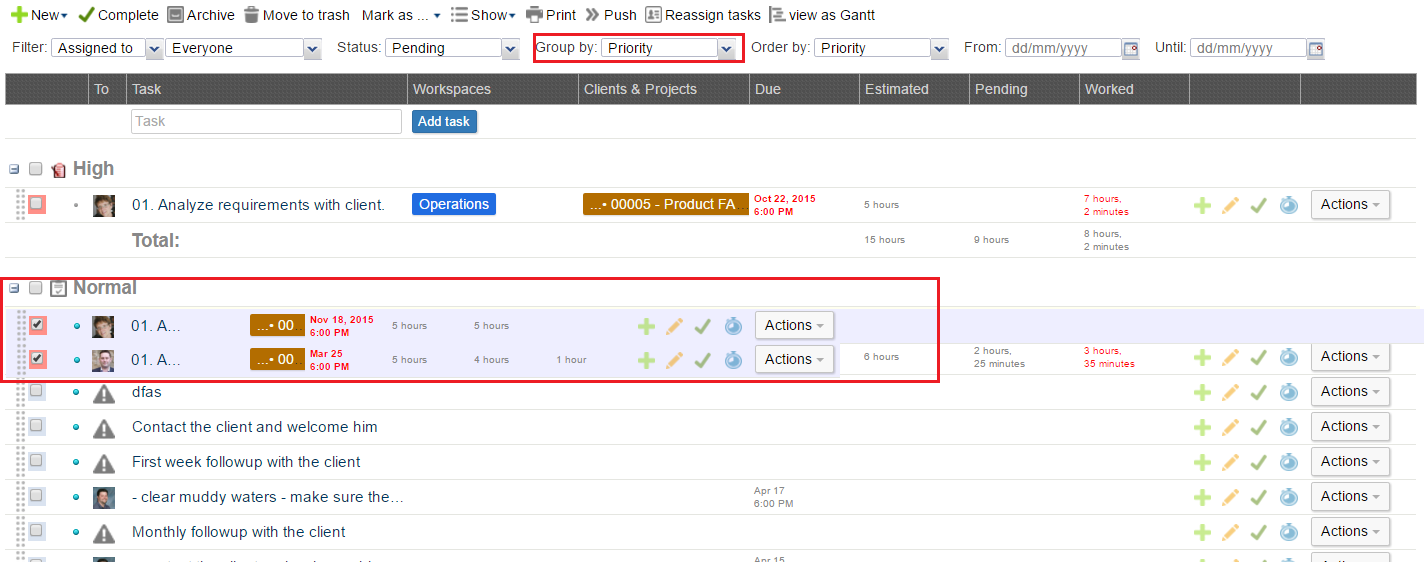Click green plus icon on dfas row
This screenshot has height=562, width=1424.
pyautogui.click(x=1203, y=392)
